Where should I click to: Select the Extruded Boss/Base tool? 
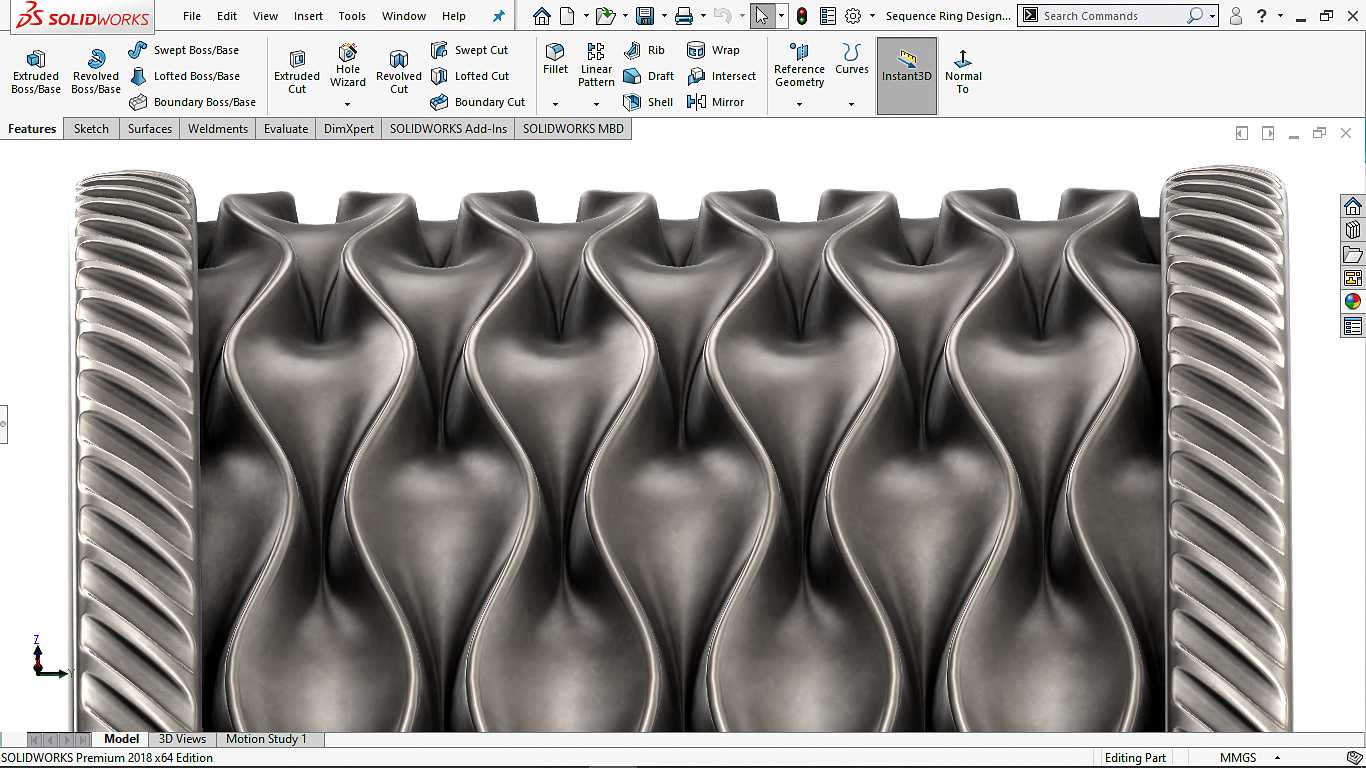[x=36, y=72]
